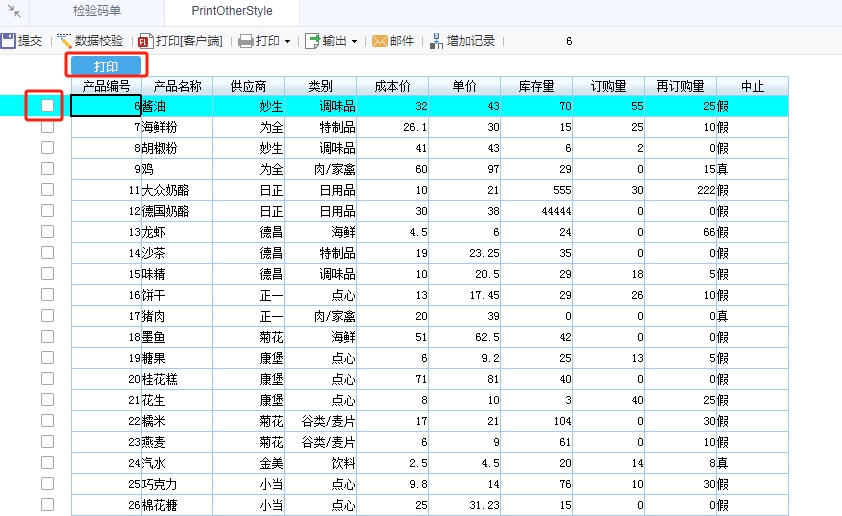842x516 pixels.
Task: Tick the checkbox for 酱油 row
Action: 47,106
